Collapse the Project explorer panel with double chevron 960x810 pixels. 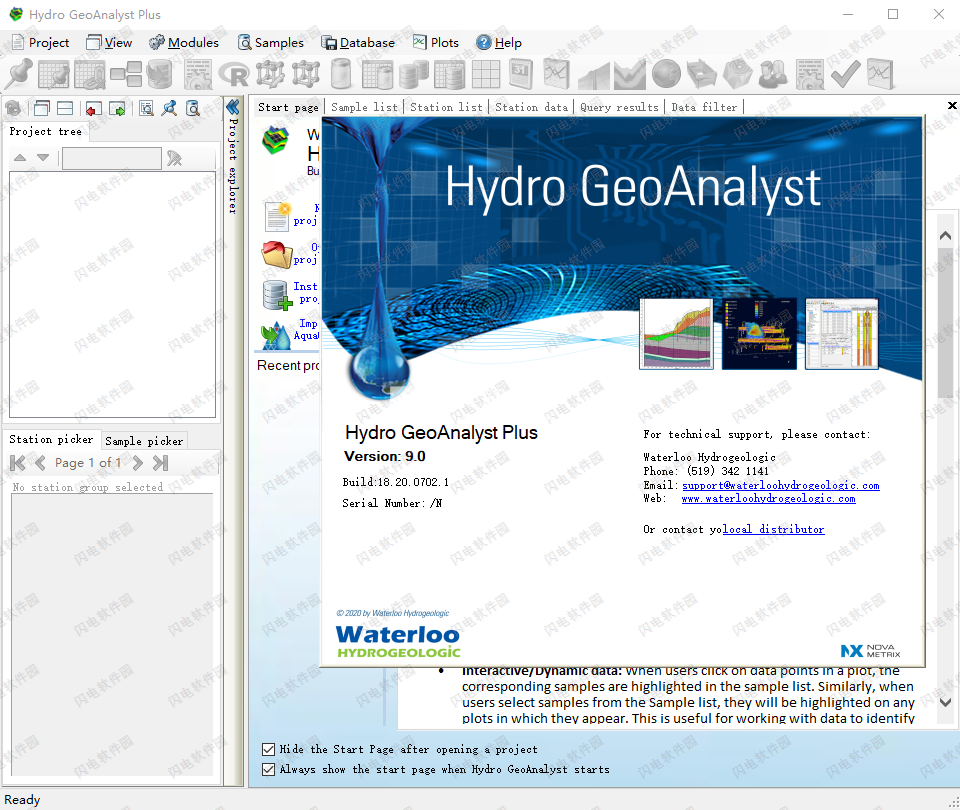point(233,108)
